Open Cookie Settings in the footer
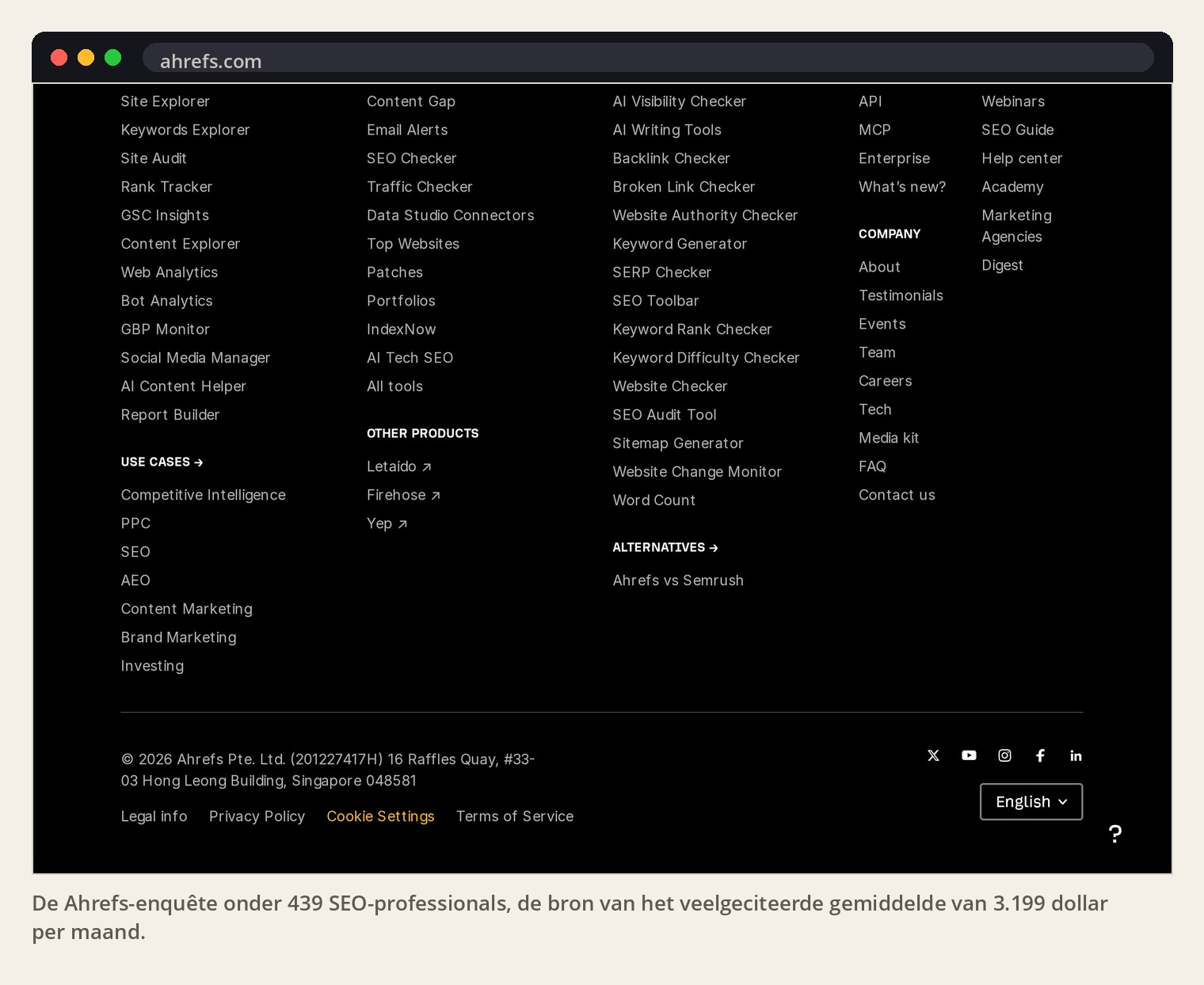The image size is (1204, 985). (x=381, y=816)
